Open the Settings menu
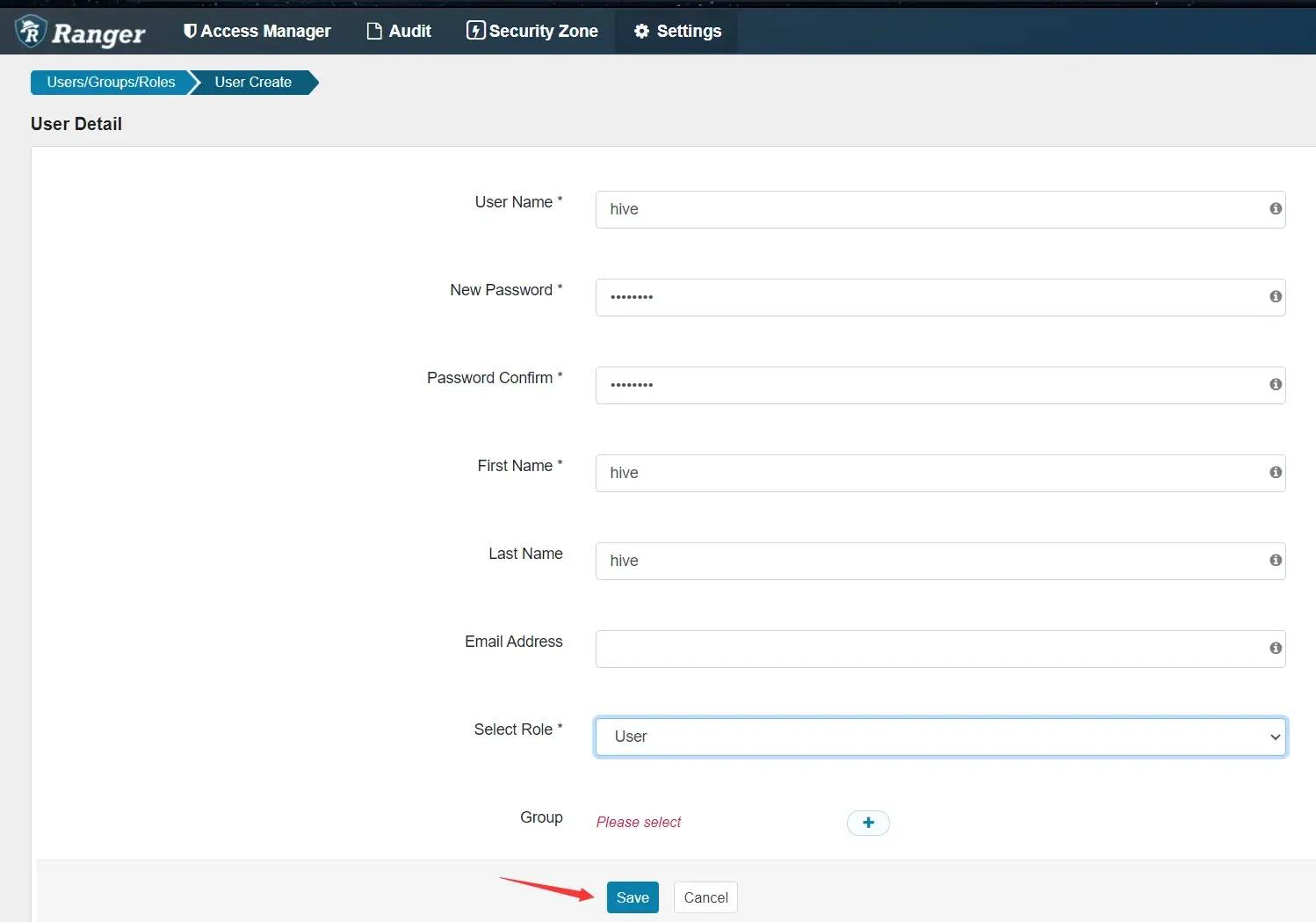Screen dimensions: 1316x922 677,32
